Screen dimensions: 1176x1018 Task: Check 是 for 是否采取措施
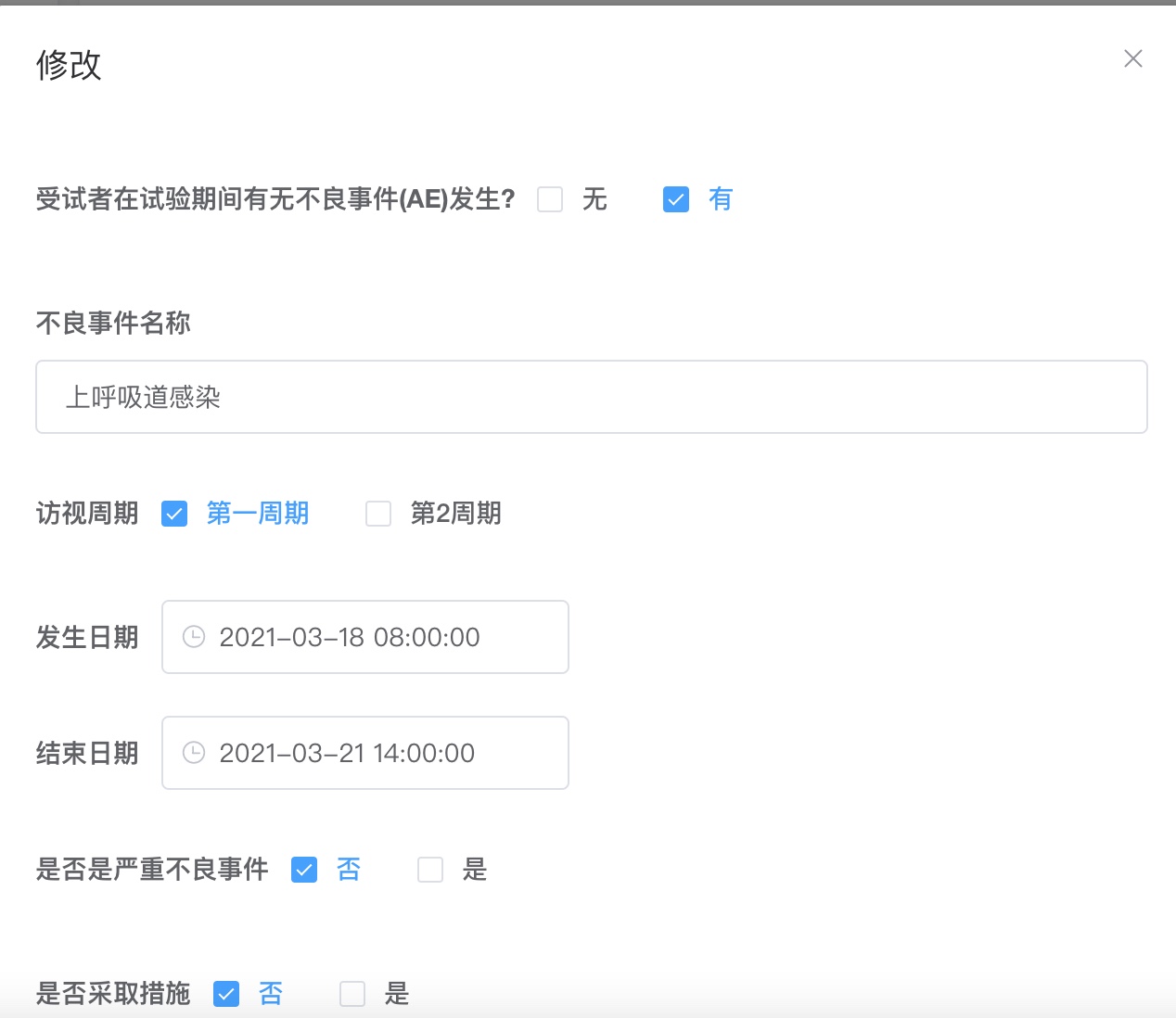[x=352, y=993]
